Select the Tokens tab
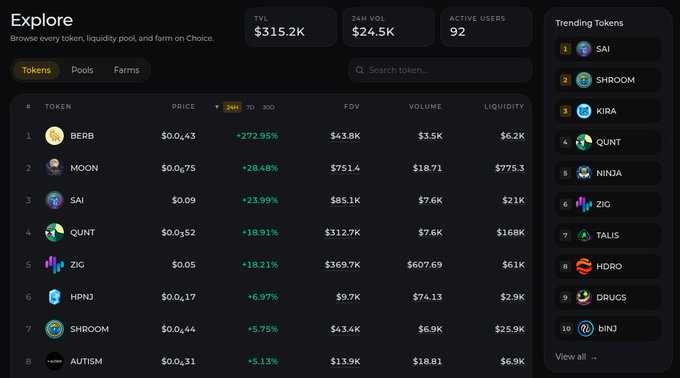 coord(36,70)
